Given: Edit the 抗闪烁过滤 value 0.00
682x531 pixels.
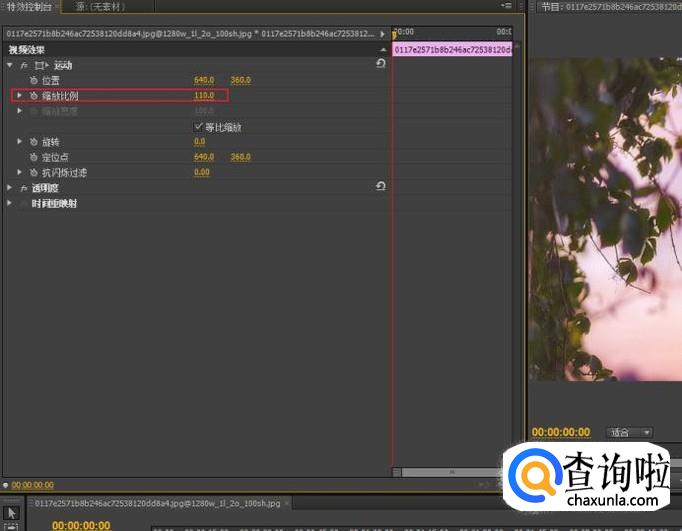Looking at the screenshot, I should click(x=202, y=172).
